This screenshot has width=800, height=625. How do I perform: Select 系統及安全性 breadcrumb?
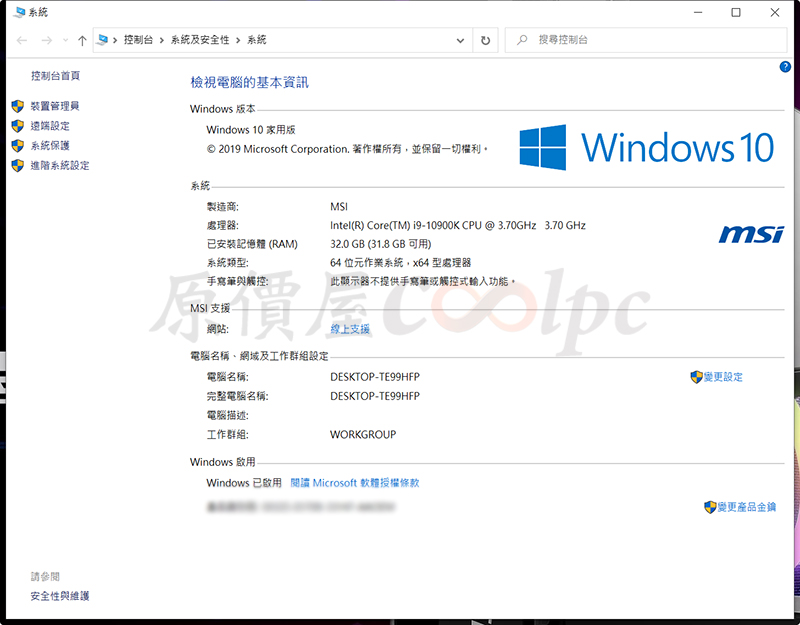coord(200,40)
